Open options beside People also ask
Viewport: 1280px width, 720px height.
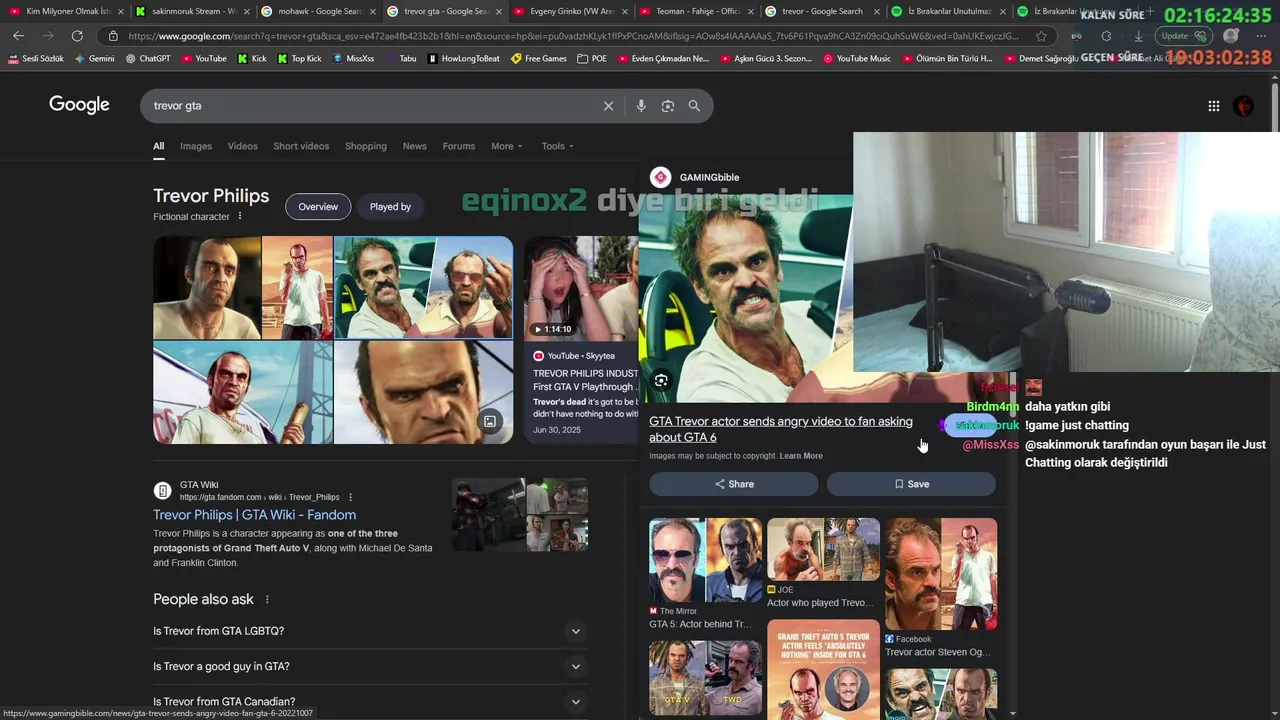pyautogui.click(x=267, y=599)
